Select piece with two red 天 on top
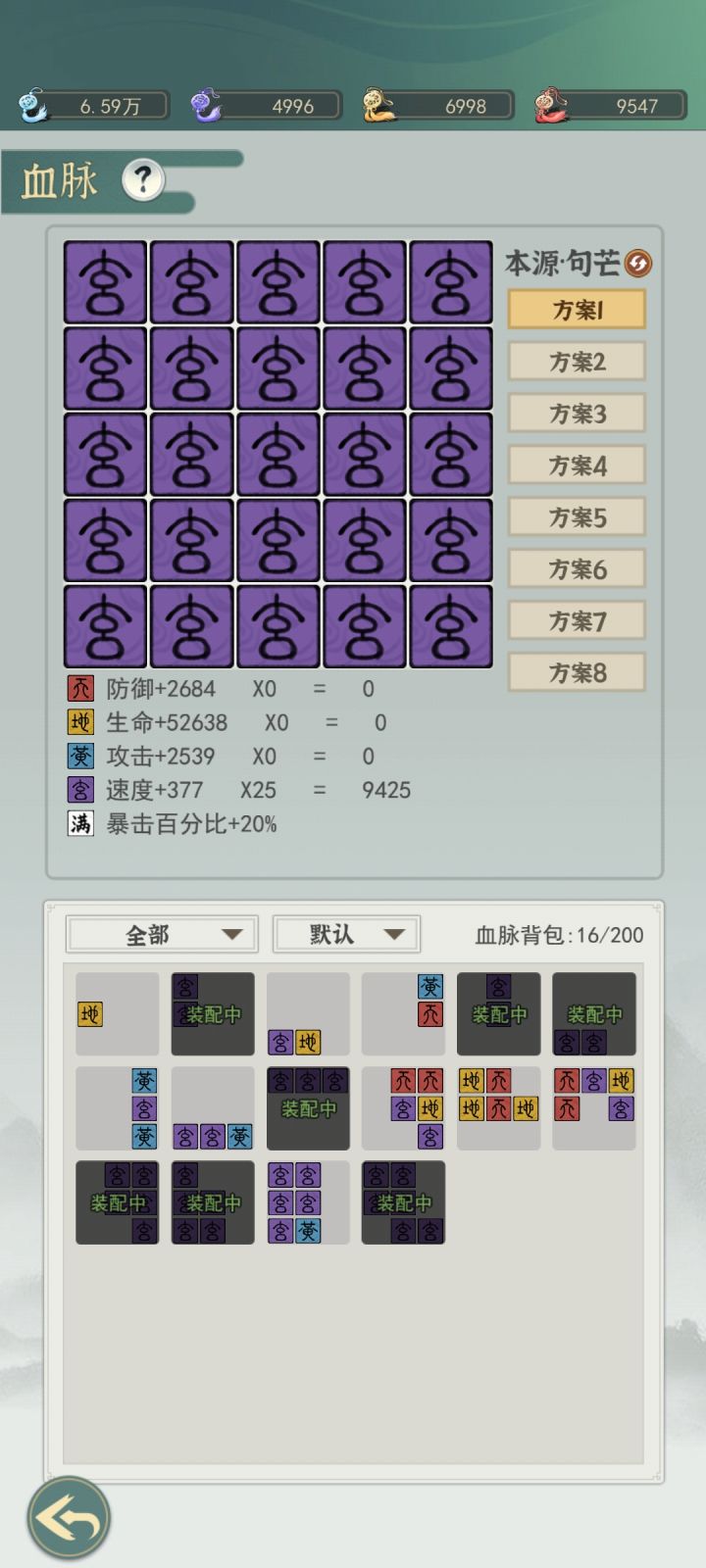Viewport: 706px width, 1568px height. click(403, 1108)
